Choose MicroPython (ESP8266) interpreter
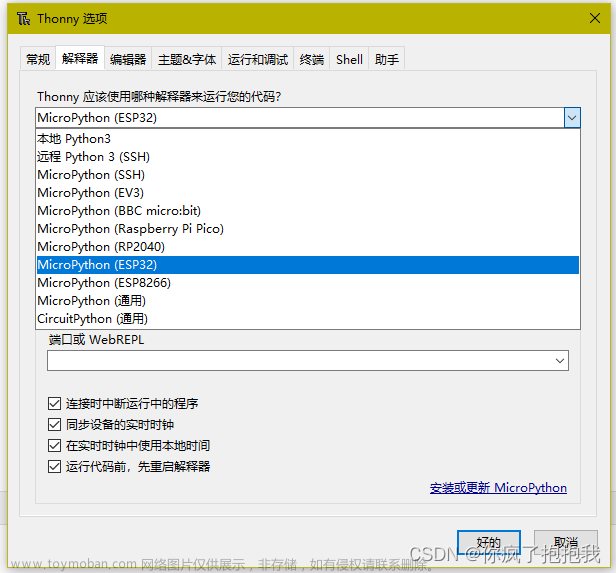Screen dimensions: 616x573 click(308, 283)
